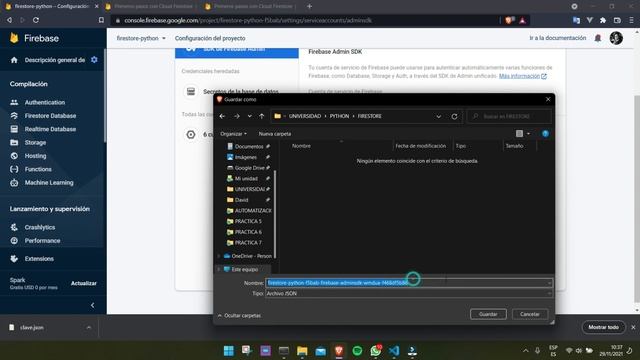
Task: Collapse folders with Ocultar carpetas
Action: pos(239,316)
